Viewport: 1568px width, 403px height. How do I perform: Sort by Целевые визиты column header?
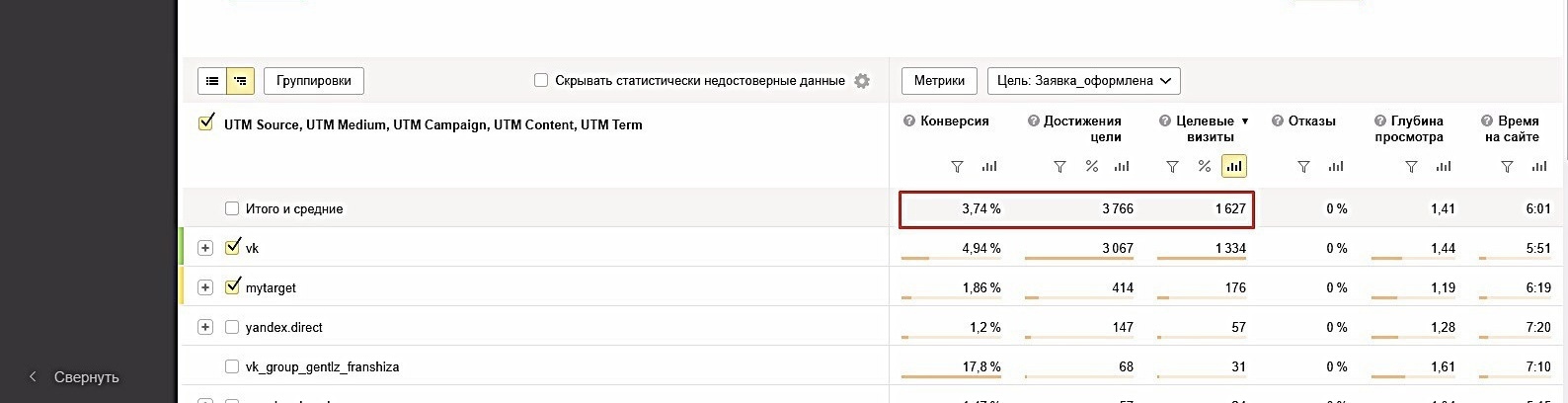1205,128
